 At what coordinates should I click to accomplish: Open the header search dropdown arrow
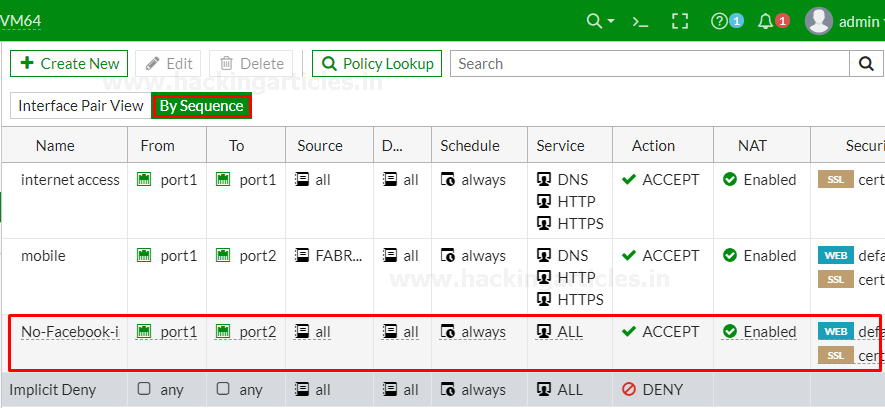[x=610, y=21]
